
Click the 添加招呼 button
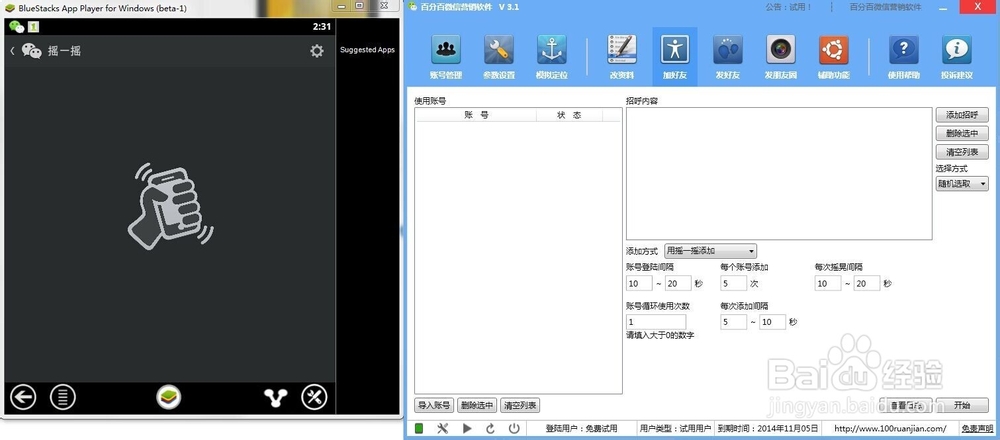pyautogui.click(x=962, y=115)
